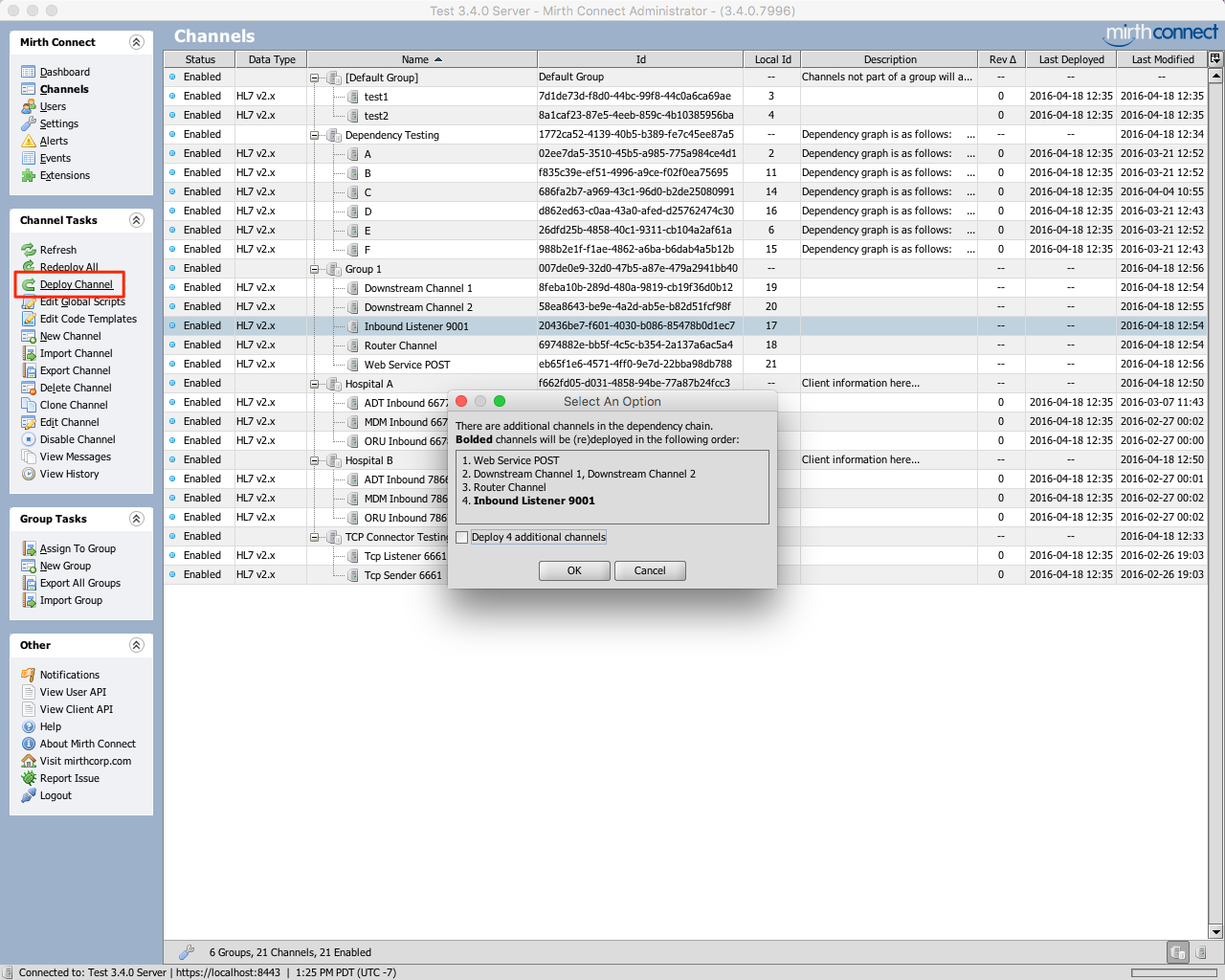Select the Inbound Listener 9001 row
The width and height of the screenshot is (1225, 980).
point(685,326)
